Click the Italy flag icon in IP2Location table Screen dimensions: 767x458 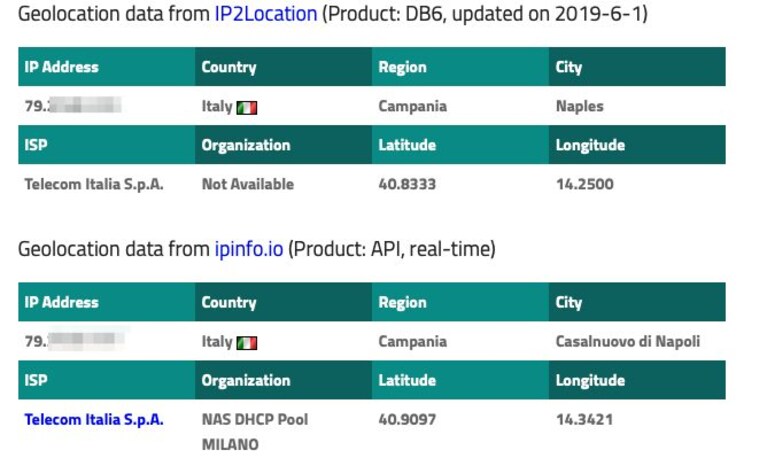(247, 107)
